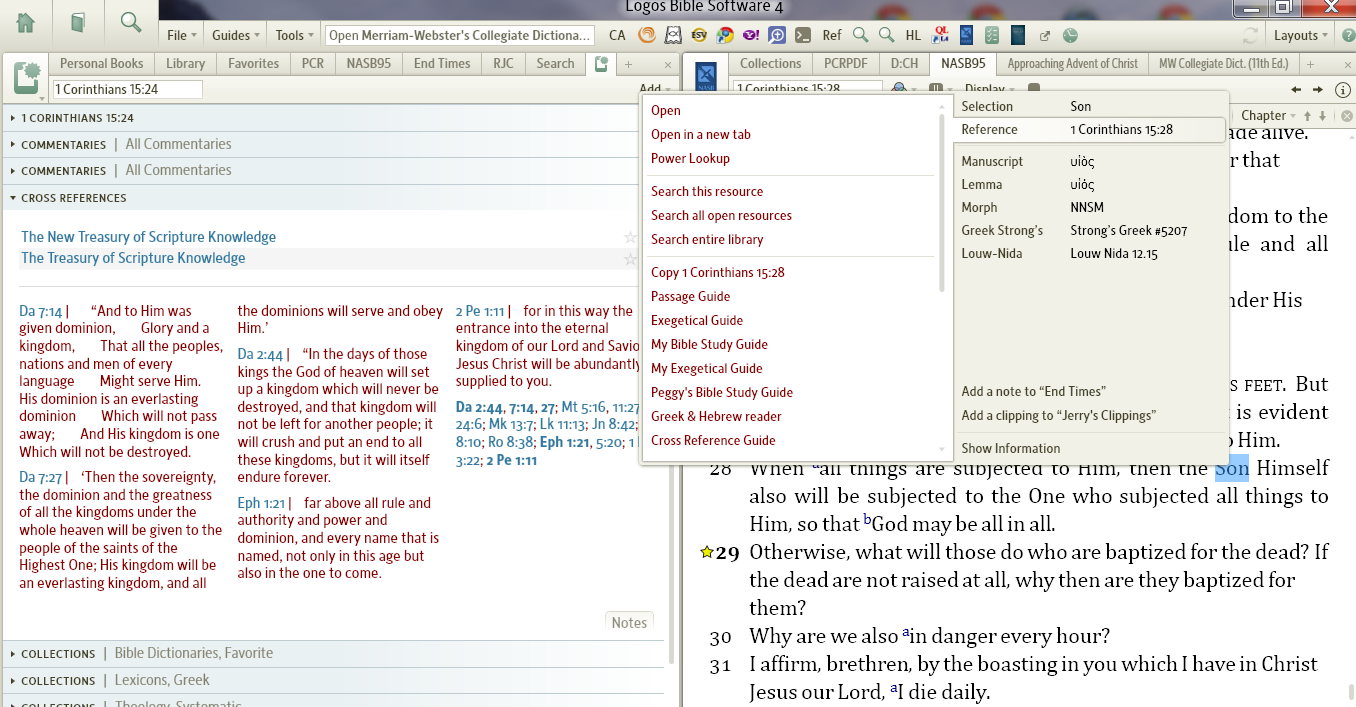Viewport: 1356px width, 707px height.
Task: Switch to the Personal Books tab
Action: click(102, 63)
